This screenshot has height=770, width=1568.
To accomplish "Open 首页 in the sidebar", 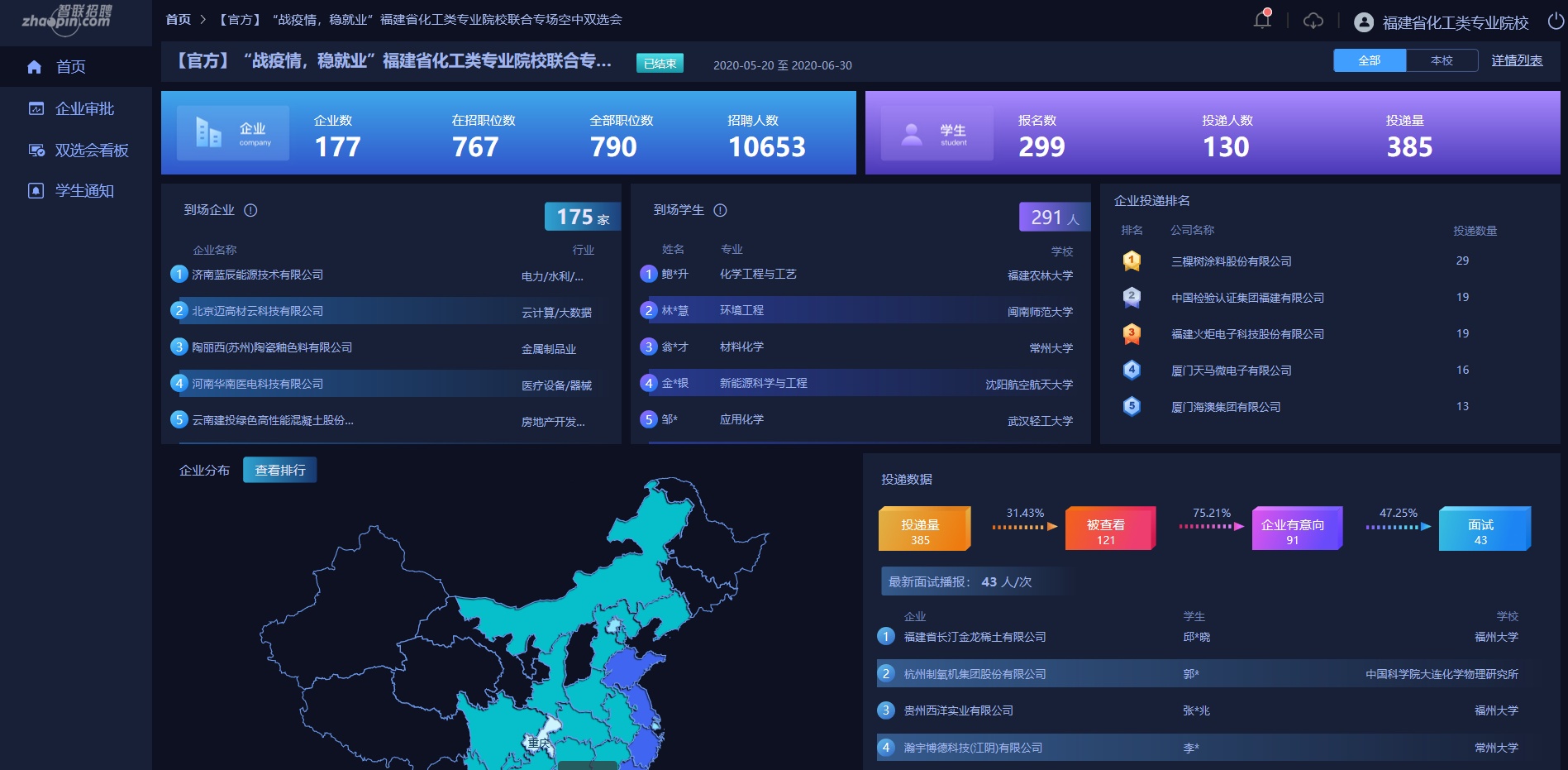I will (x=70, y=67).
